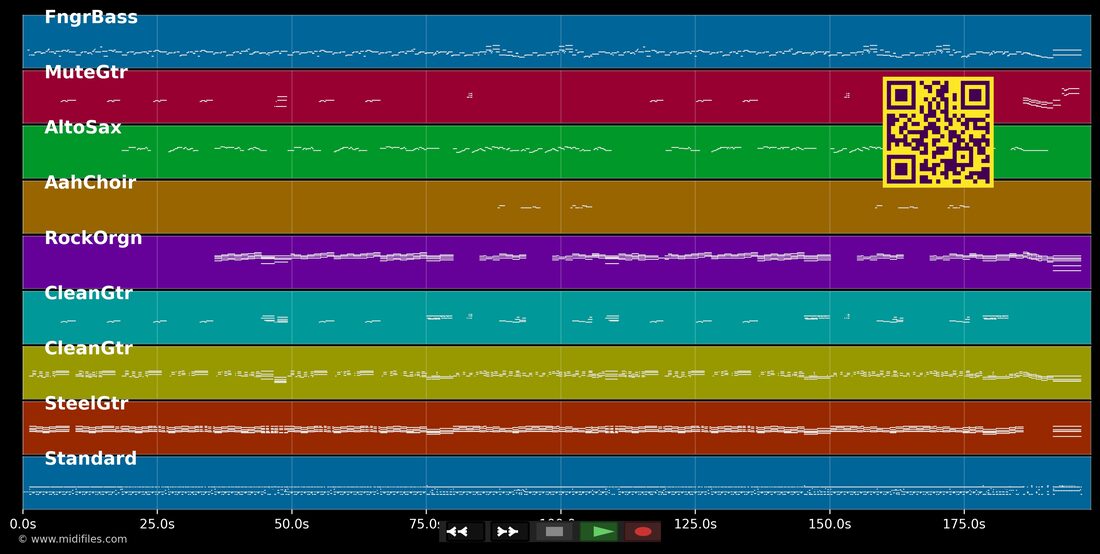
Task: Jump to the 175.0s time marker
Action: [x=964, y=524]
